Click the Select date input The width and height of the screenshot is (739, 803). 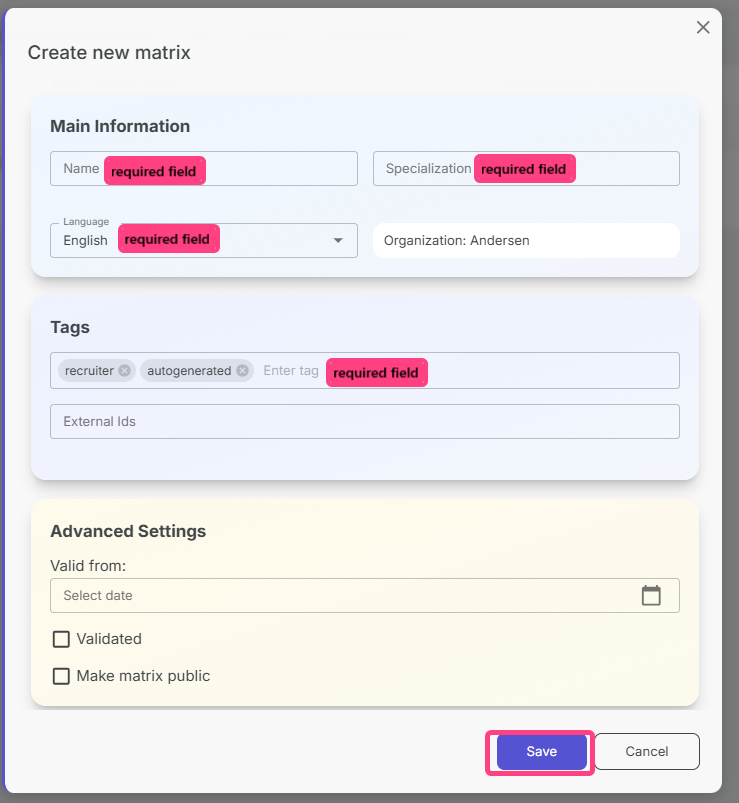[x=340, y=596]
